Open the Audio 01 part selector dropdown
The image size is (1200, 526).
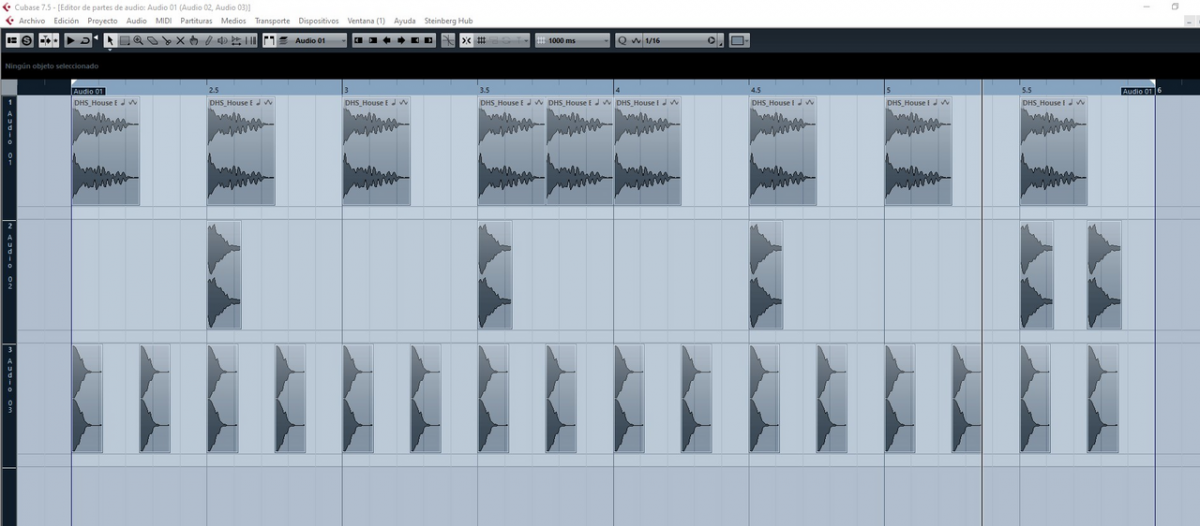pos(319,40)
